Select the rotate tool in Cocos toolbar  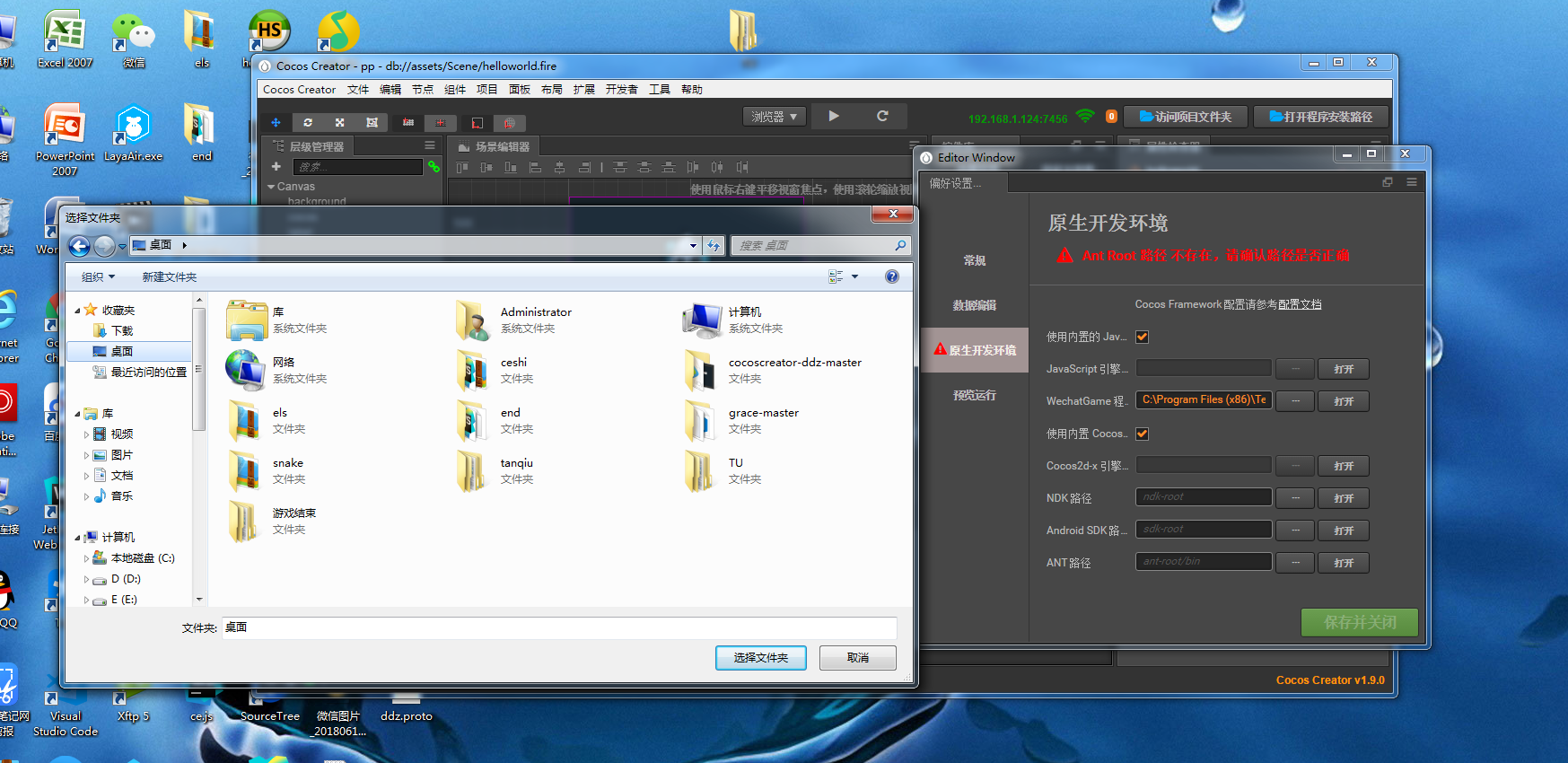click(308, 122)
